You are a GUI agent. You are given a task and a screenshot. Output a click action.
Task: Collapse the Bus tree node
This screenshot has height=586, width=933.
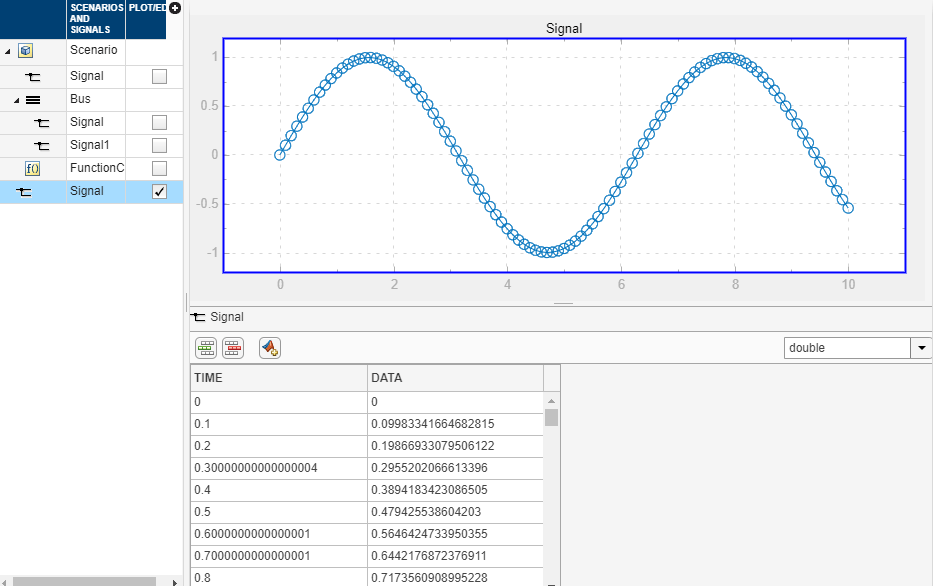click(x=17, y=101)
